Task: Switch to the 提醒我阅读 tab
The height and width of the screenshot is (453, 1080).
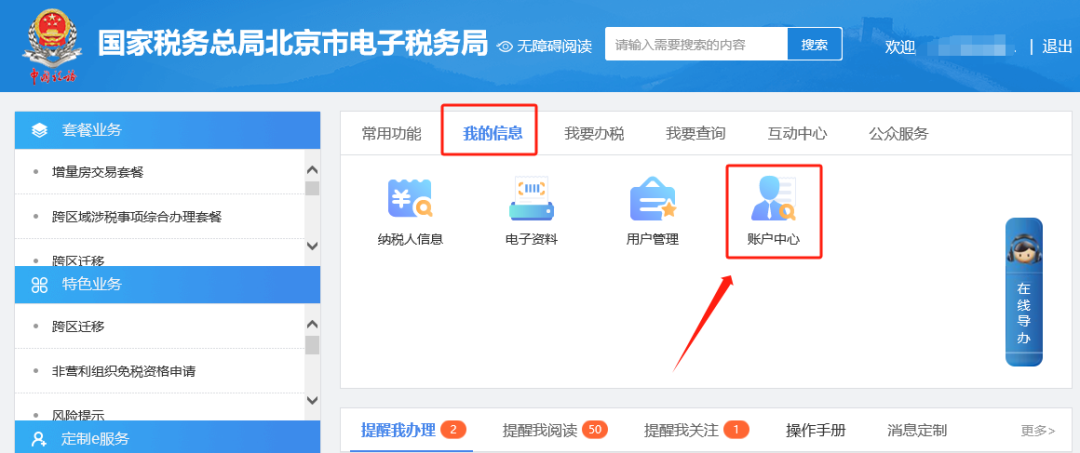Action: (x=540, y=430)
